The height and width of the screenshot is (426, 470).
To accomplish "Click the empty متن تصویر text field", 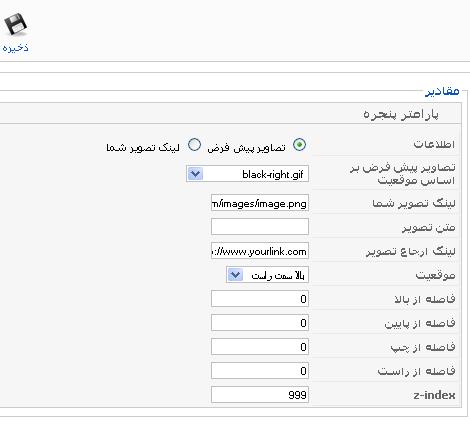I will coord(260,227).
